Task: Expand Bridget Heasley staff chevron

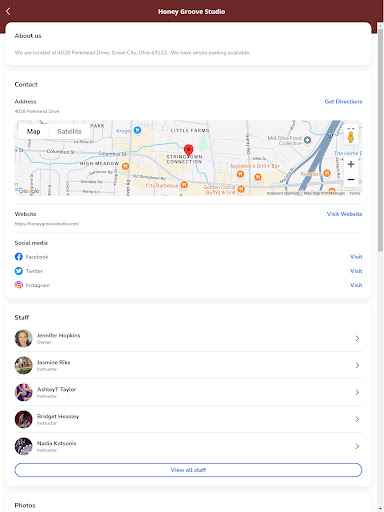Action: pos(357,419)
